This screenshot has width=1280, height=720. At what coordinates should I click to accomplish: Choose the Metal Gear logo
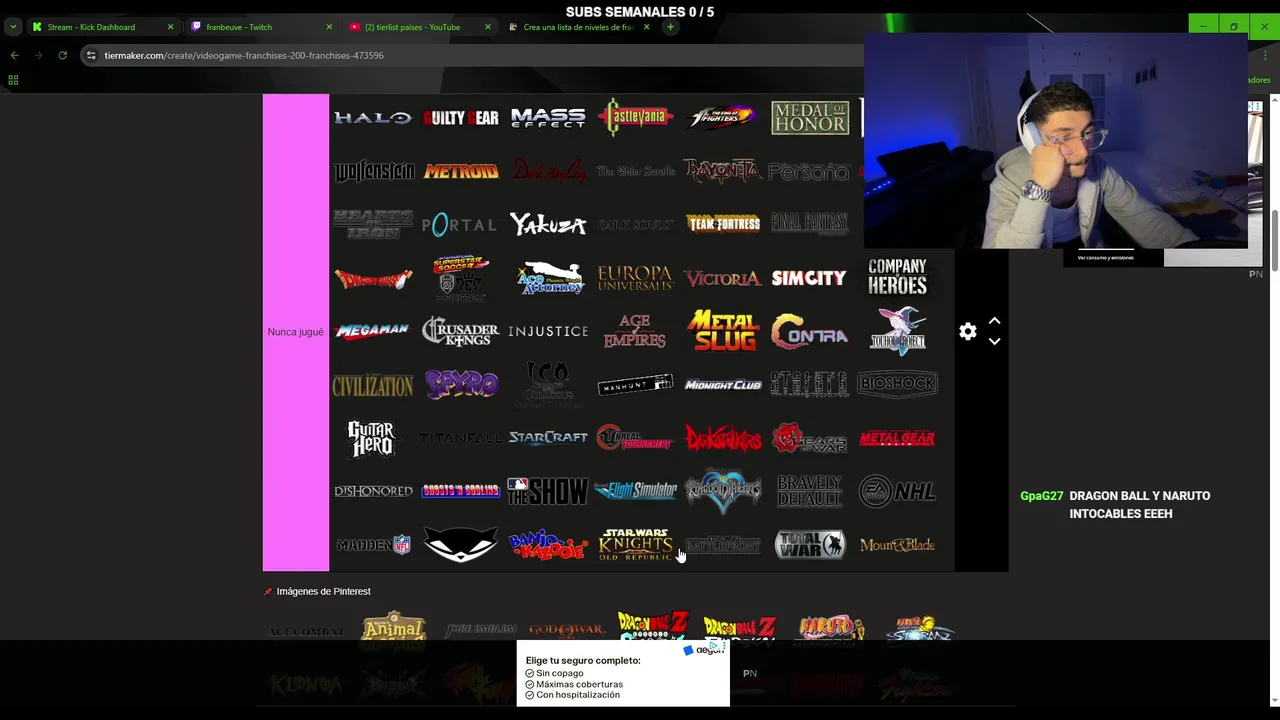click(x=897, y=438)
